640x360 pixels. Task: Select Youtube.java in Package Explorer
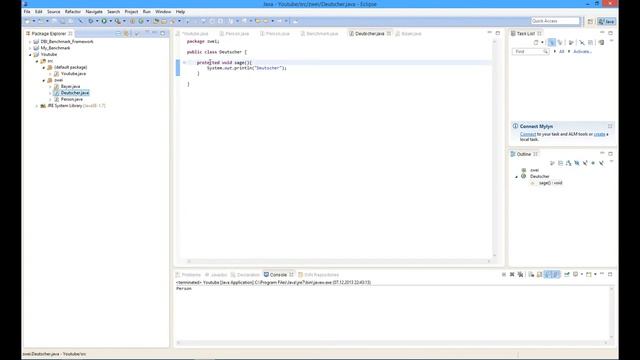coord(73,74)
